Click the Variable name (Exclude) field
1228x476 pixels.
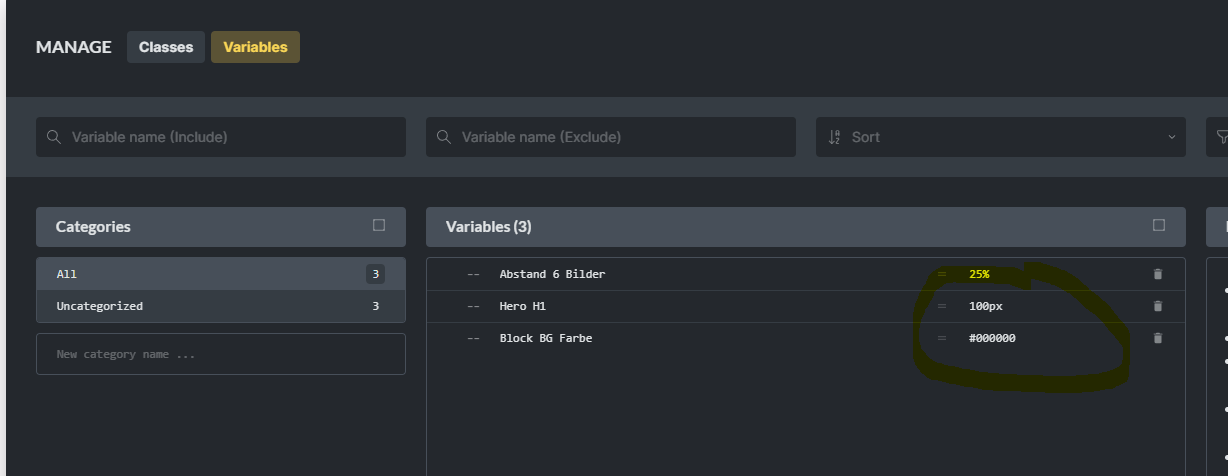point(611,137)
